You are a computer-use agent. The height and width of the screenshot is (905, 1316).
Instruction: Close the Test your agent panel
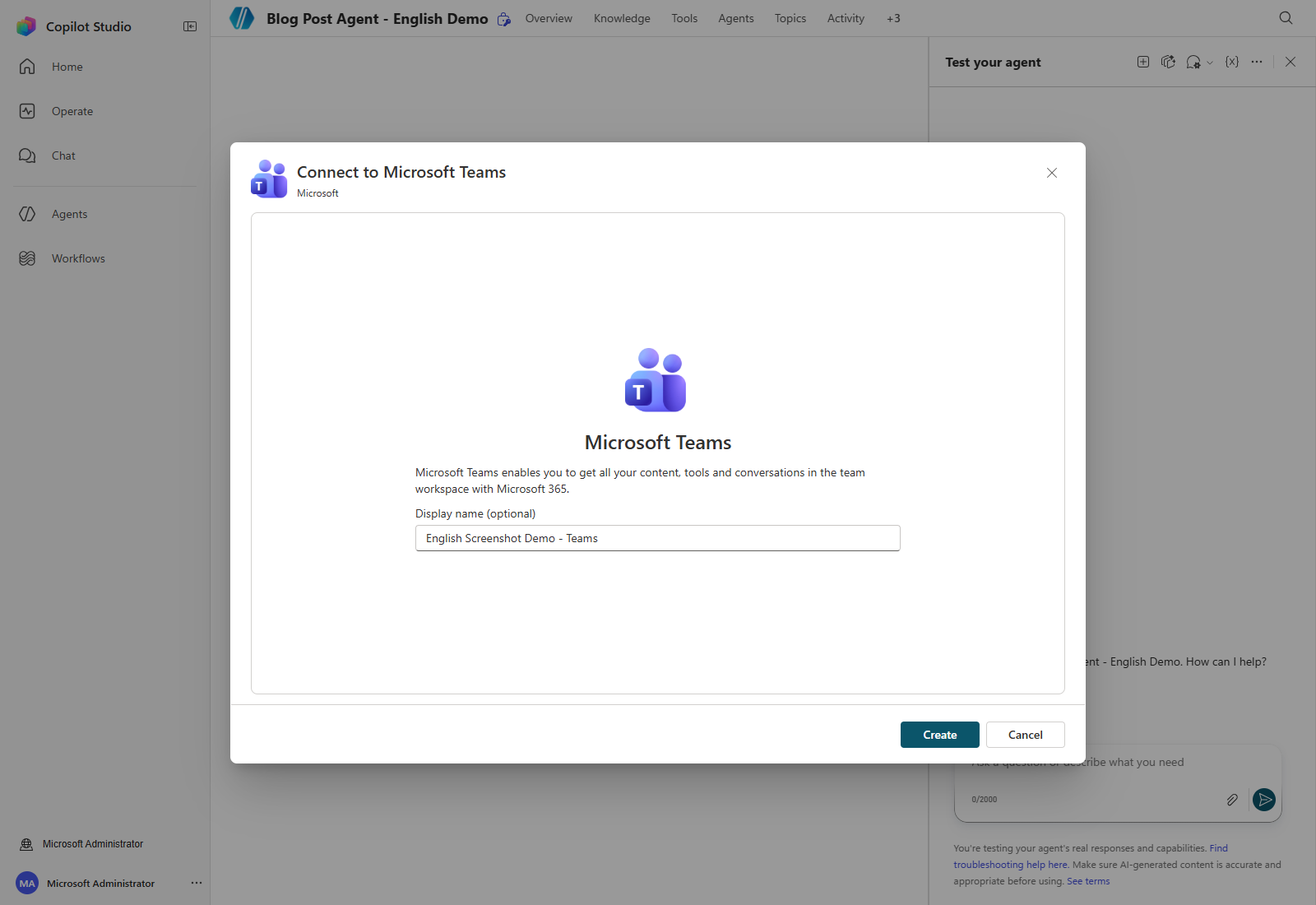click(1291, 62)
